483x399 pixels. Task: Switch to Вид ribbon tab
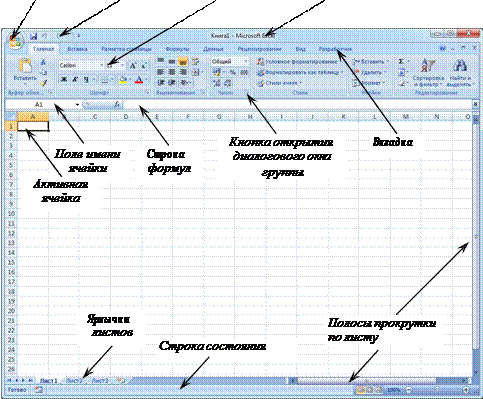click(300, 49)
